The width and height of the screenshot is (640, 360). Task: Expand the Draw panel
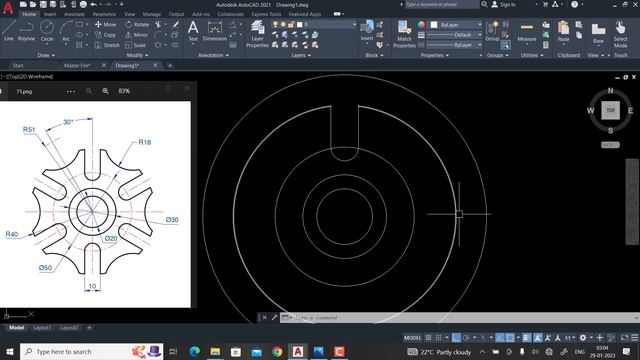pyautogui.click(x=46, y=55)
